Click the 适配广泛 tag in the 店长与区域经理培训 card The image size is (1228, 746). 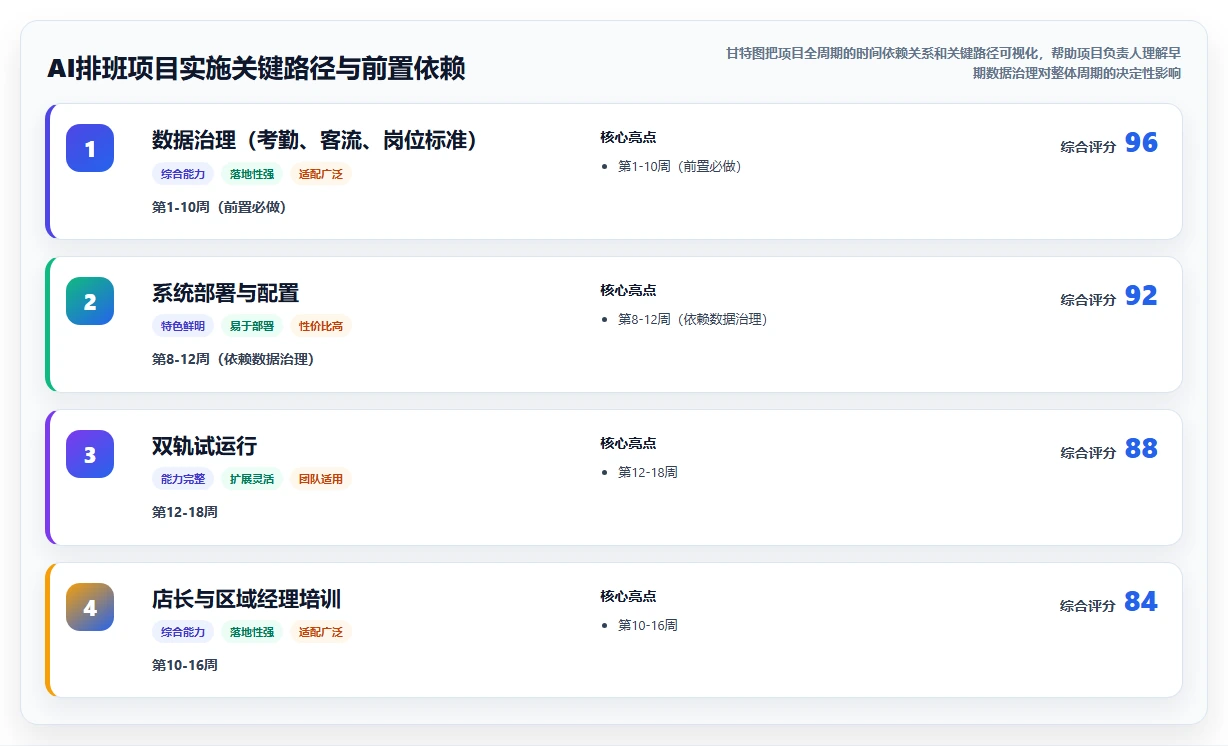click(x=321, y=632)
